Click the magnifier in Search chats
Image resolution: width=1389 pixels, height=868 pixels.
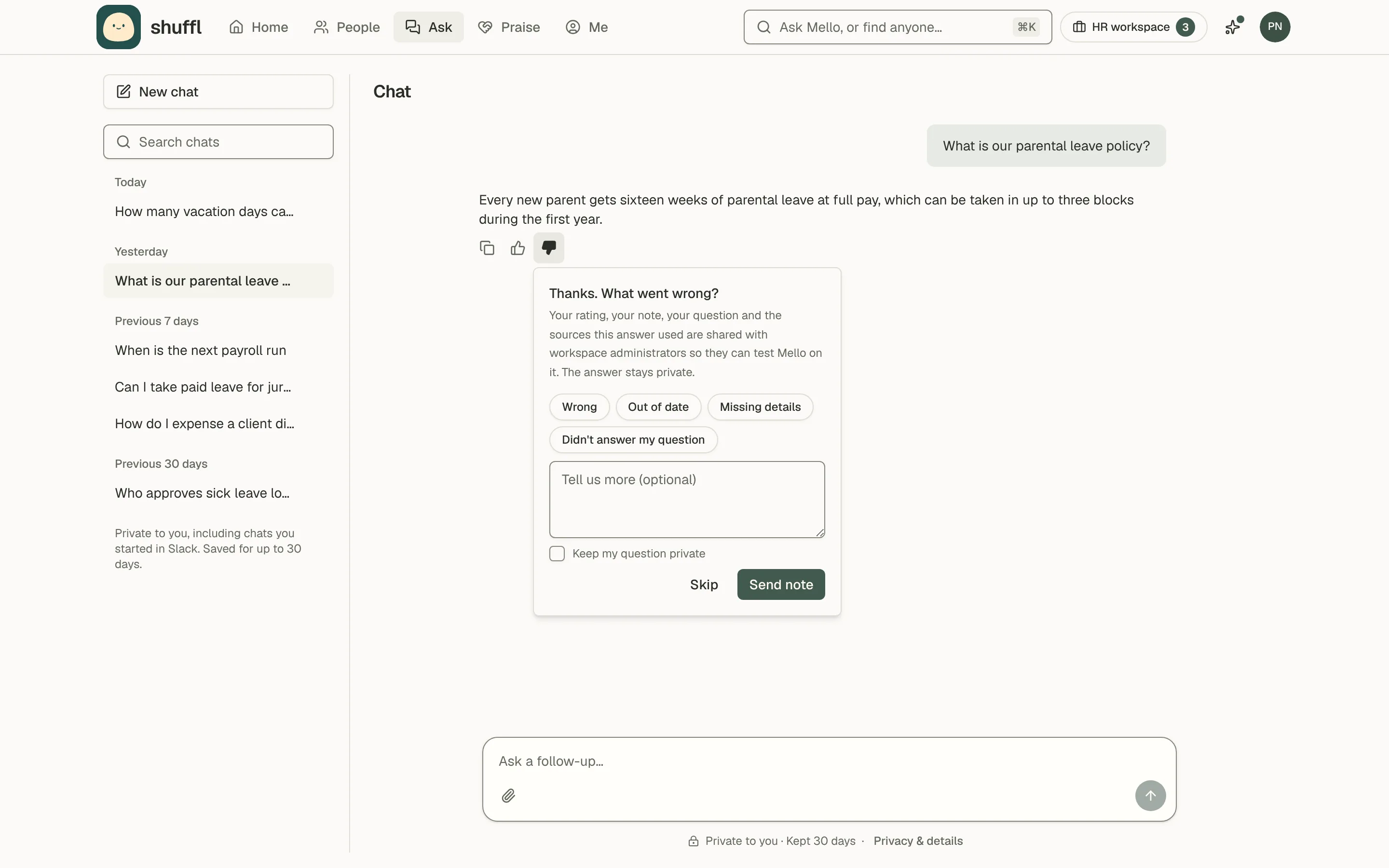(x=123, y=142)
